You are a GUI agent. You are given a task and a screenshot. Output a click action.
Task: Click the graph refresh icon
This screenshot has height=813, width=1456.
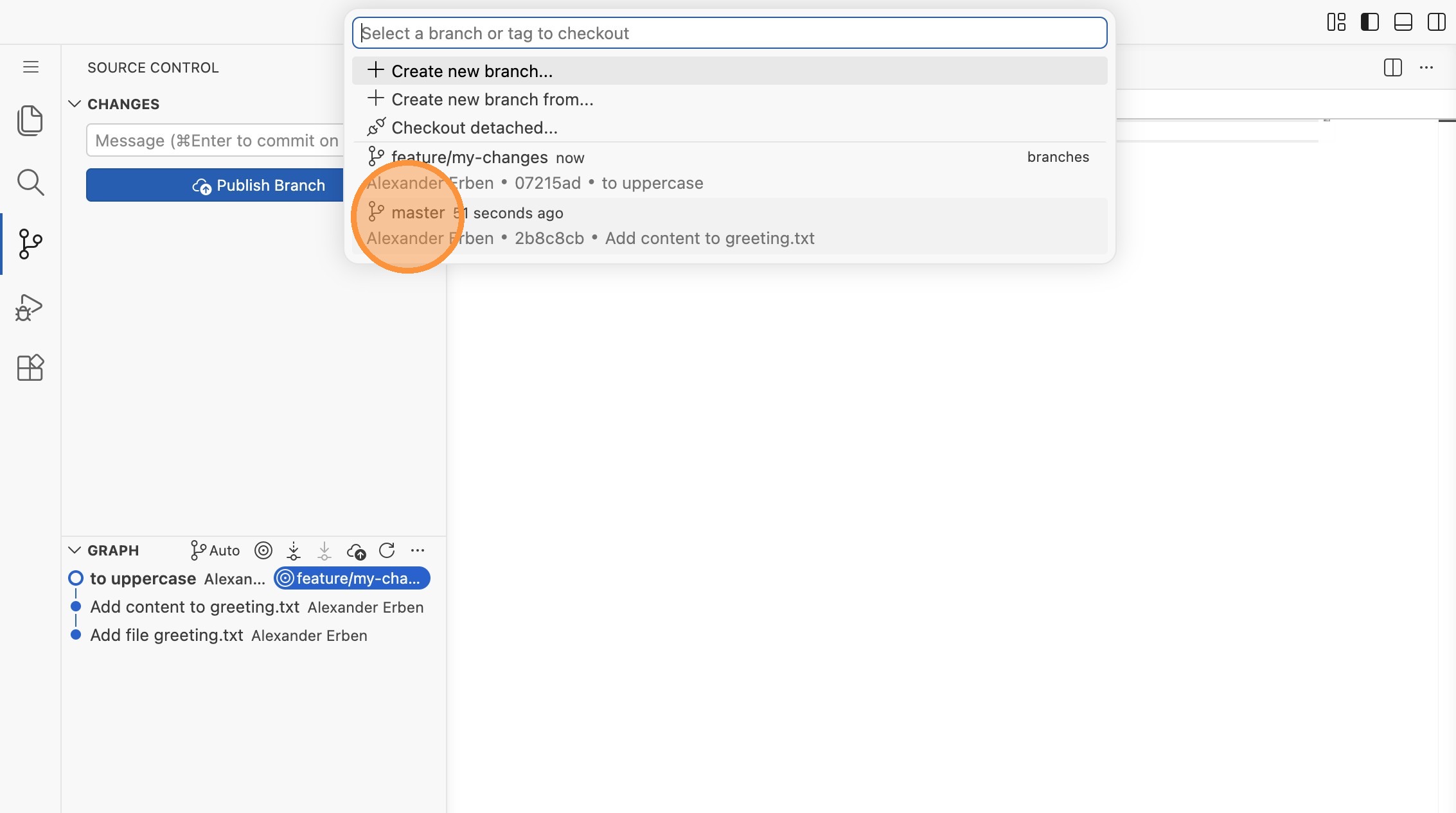[x=387, y=550]
